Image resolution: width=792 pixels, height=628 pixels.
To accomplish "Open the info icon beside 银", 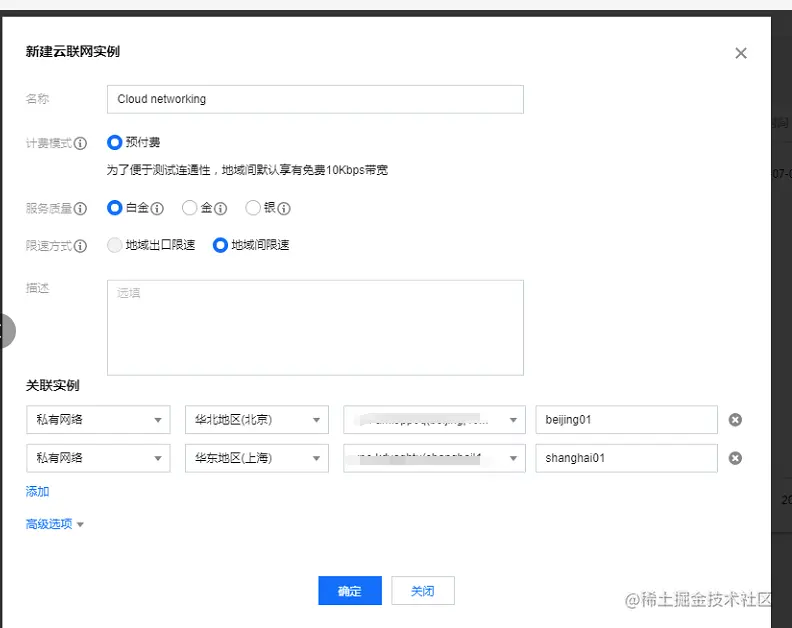I will 284,209.
